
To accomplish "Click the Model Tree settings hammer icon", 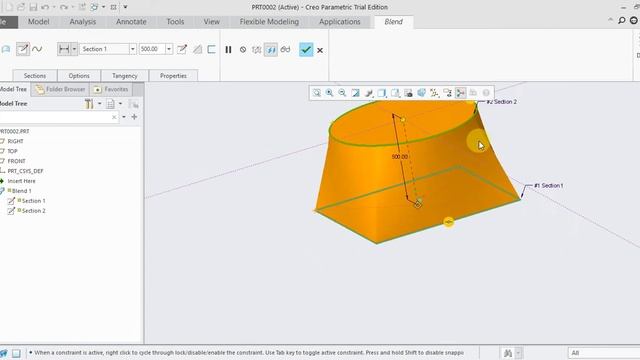I will (x=89, y=104).
